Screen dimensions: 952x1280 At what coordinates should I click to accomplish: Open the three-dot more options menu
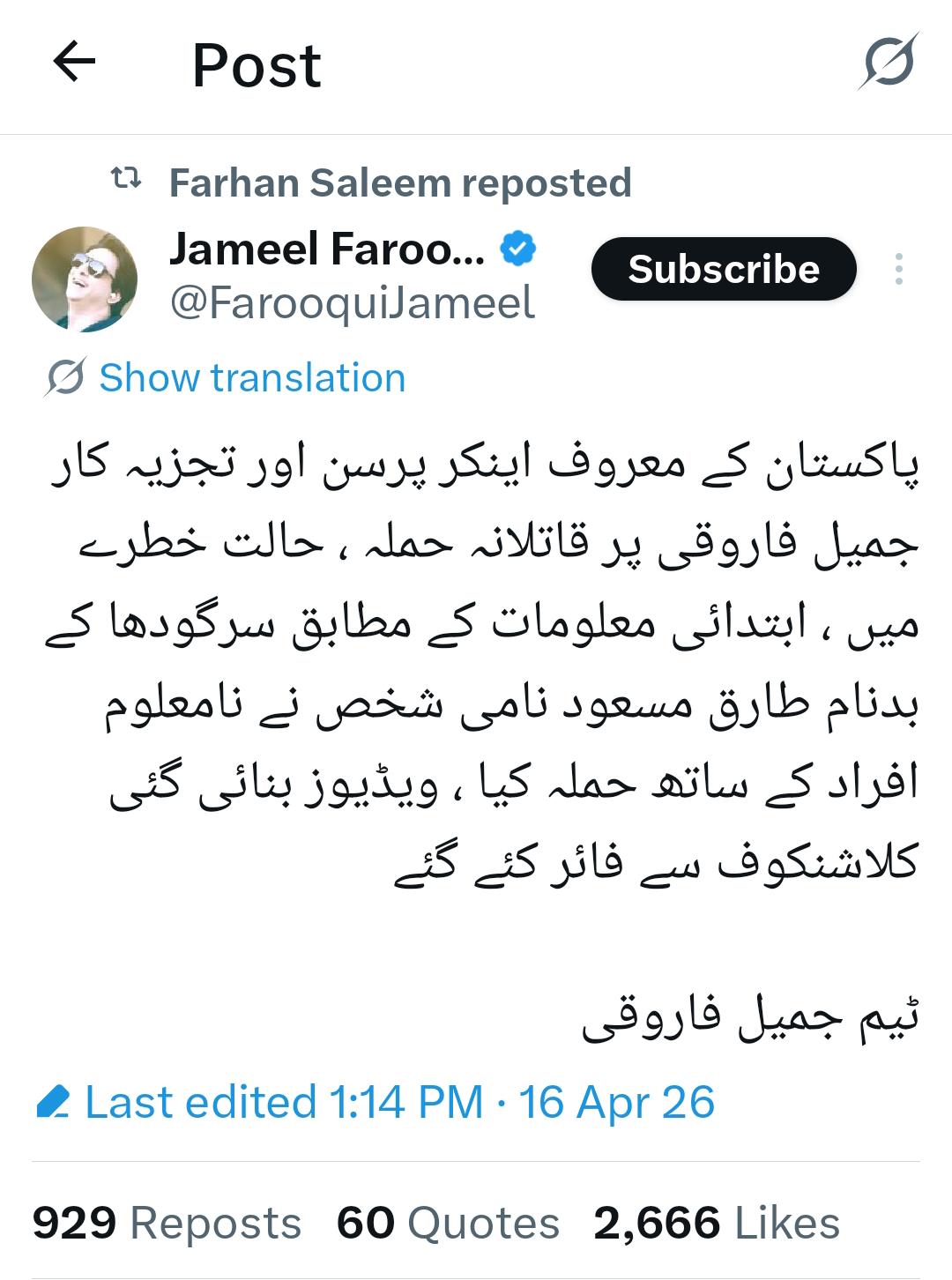[898, 269]
